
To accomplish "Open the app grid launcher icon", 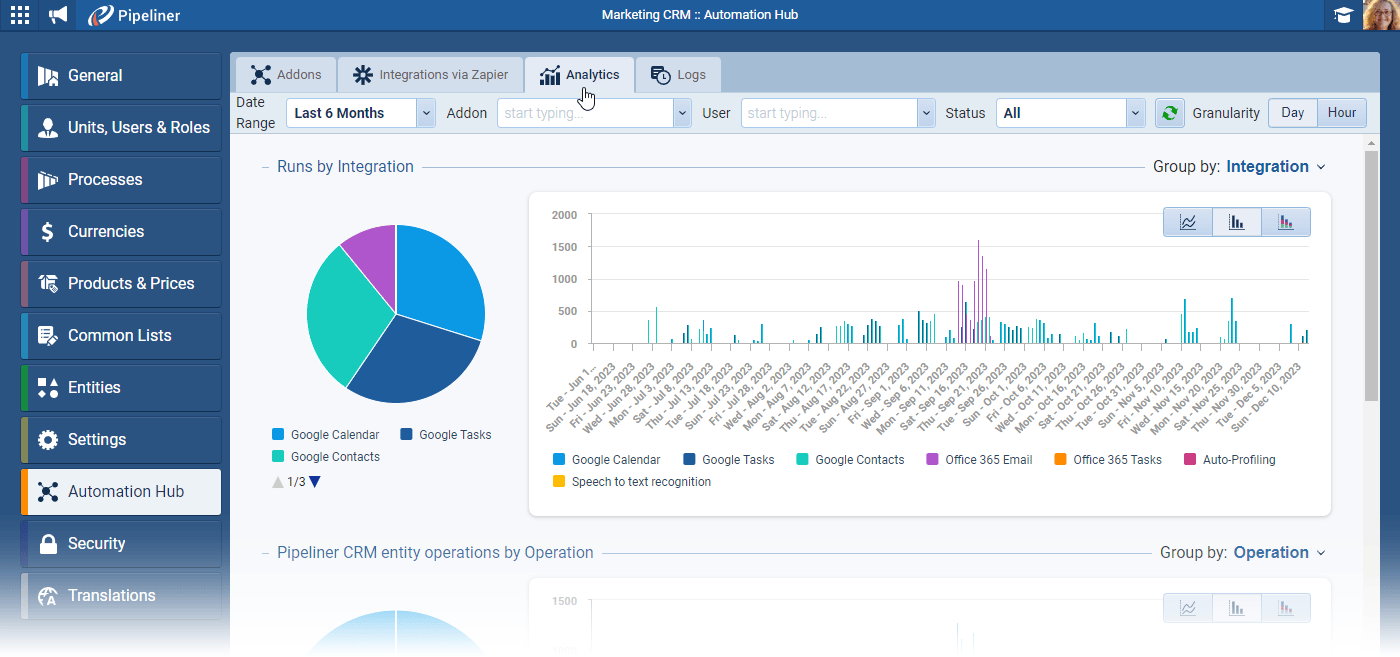I will click(20, 15).
